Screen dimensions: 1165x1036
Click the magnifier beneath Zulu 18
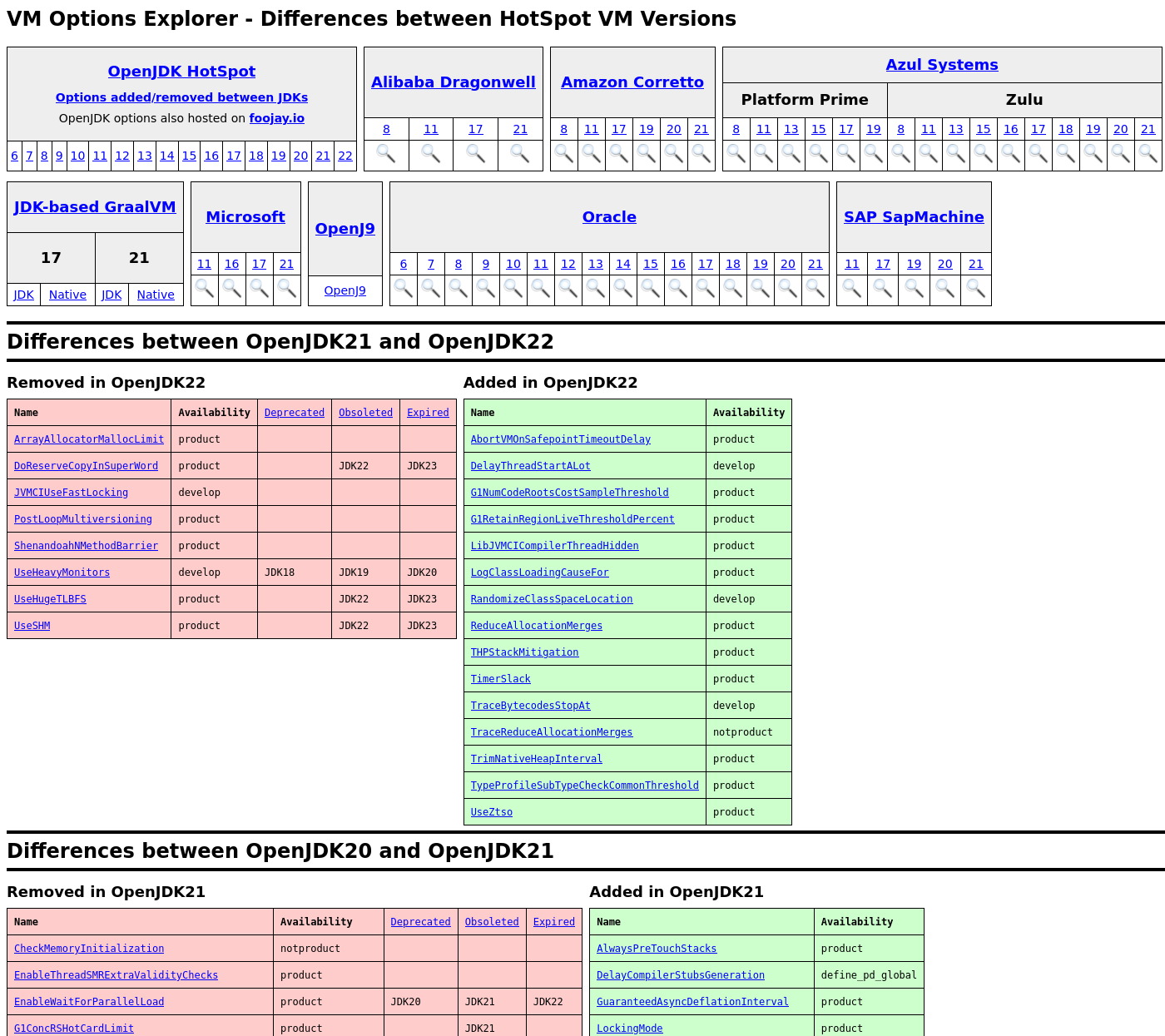click(x=1066, y=154)
